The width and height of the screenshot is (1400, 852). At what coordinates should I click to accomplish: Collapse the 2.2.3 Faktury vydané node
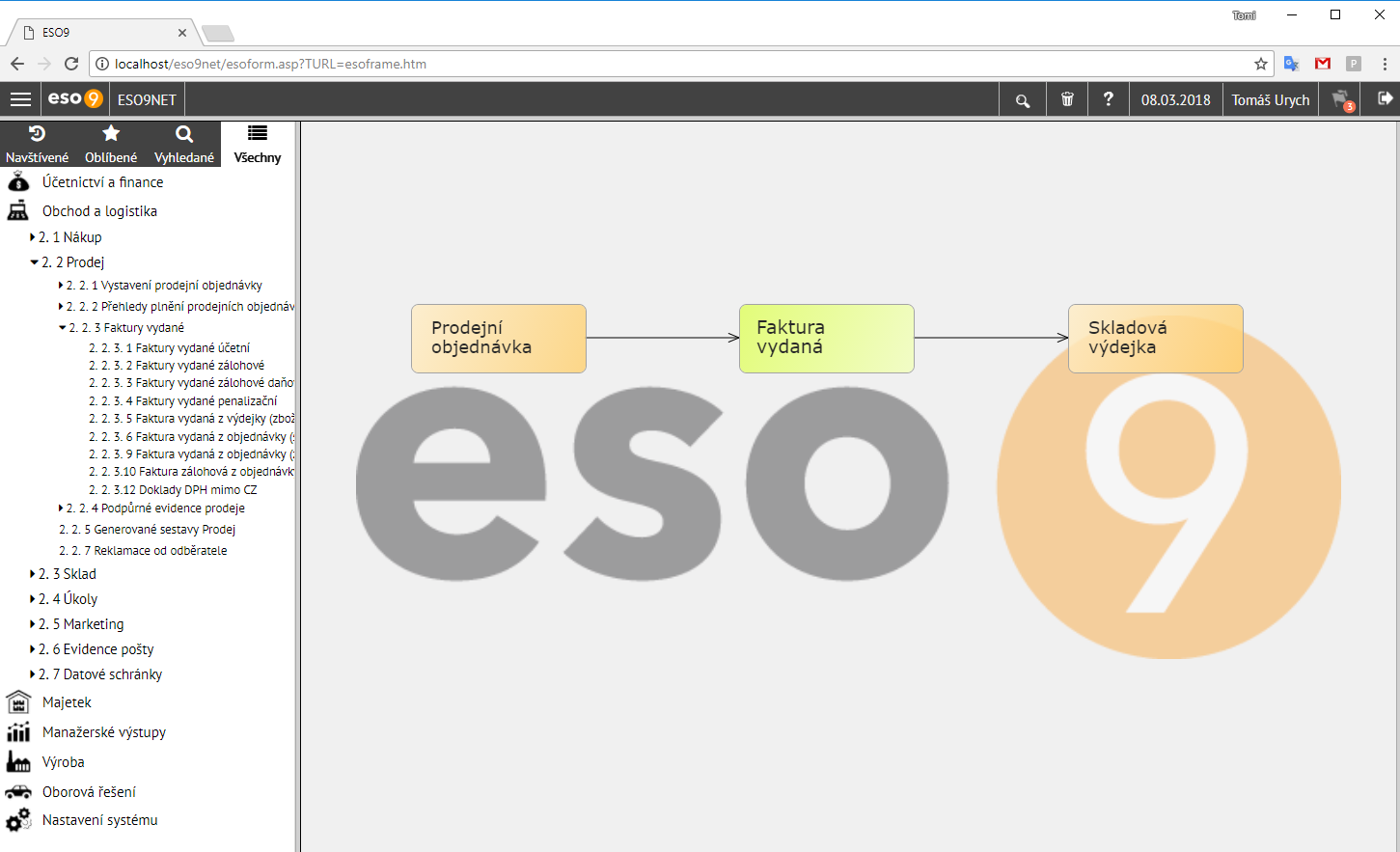(x=63, y=328)
